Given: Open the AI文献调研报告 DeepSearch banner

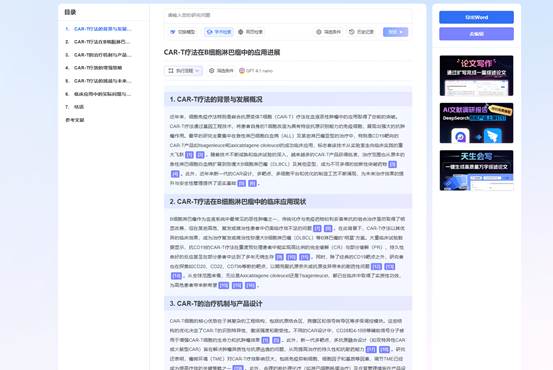Looking at the screenshot, I should [476, 123].
